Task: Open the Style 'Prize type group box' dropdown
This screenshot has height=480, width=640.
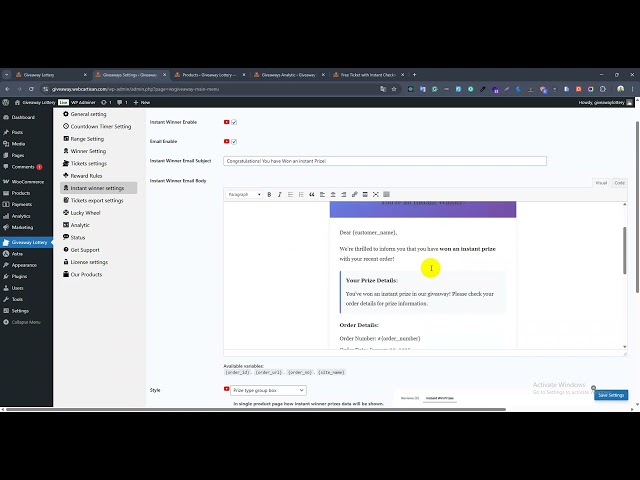Action: 268,391
